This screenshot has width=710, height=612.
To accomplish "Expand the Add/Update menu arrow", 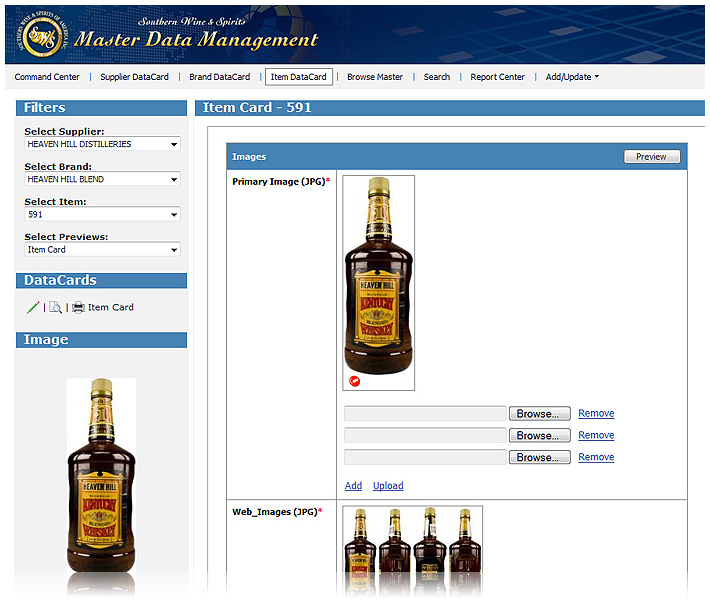I will 597,77.
